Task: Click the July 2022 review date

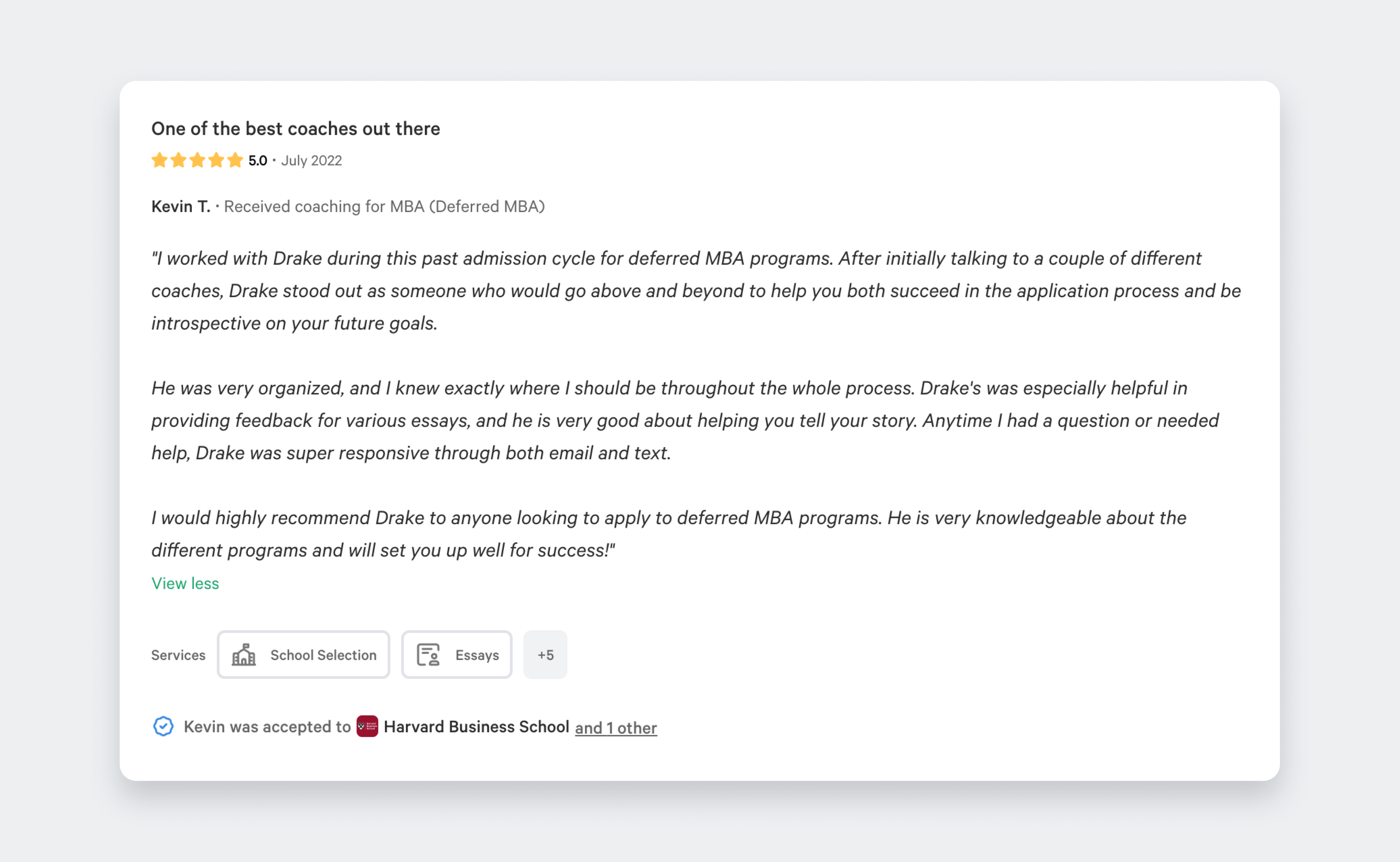Action: pyautogui.click(x=311, y=161)
